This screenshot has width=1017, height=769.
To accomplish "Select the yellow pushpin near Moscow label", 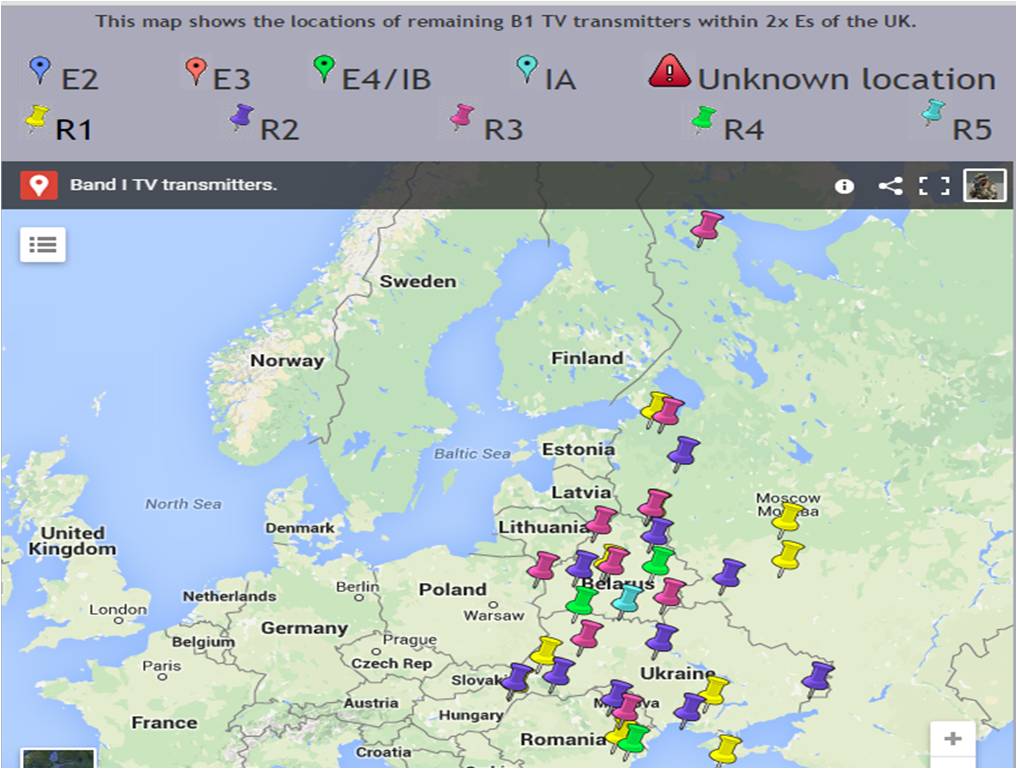I will (x=788, y=519).
